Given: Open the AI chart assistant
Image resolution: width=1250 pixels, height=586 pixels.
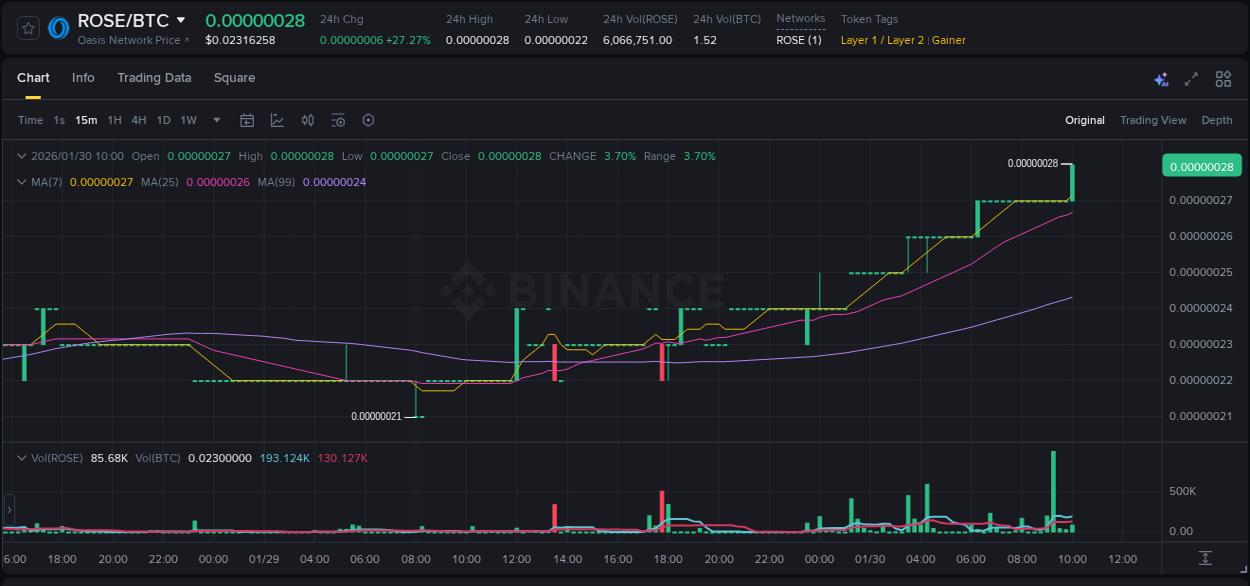Looking at the screenshot, I should [1161, 78].
